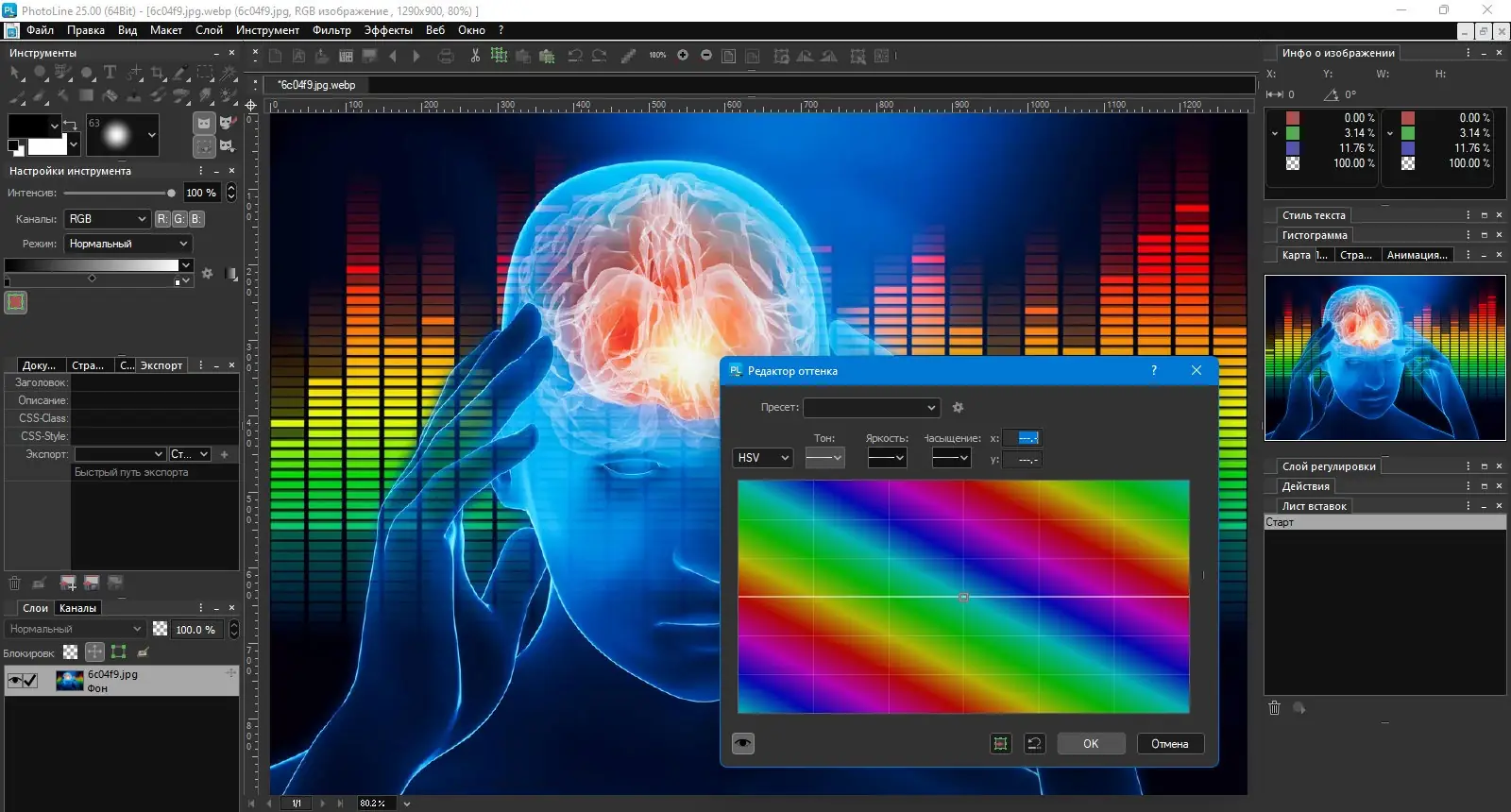Select the Text tool in Инструменты panel
This screenshot has height=812, width=1511.
tap(110, 73)
